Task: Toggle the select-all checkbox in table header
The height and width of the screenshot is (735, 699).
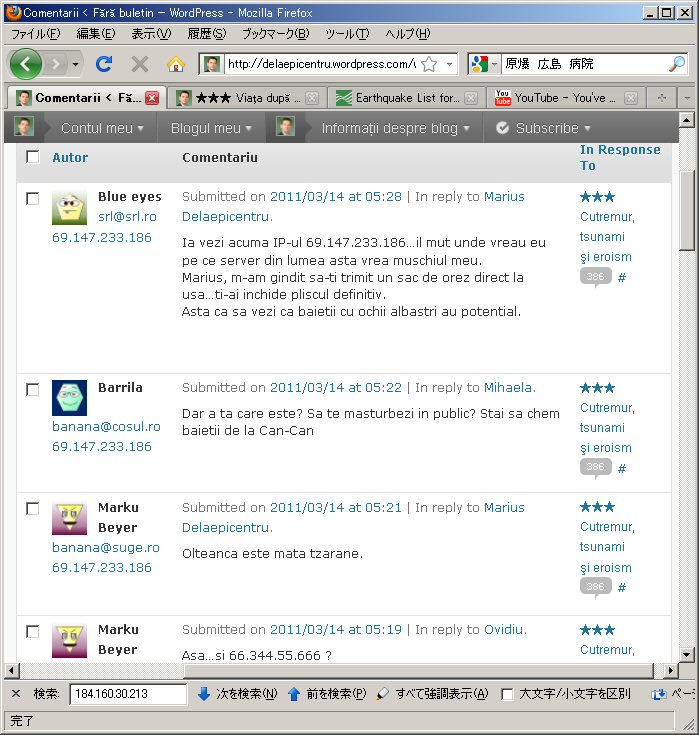Action: [33, 157]
